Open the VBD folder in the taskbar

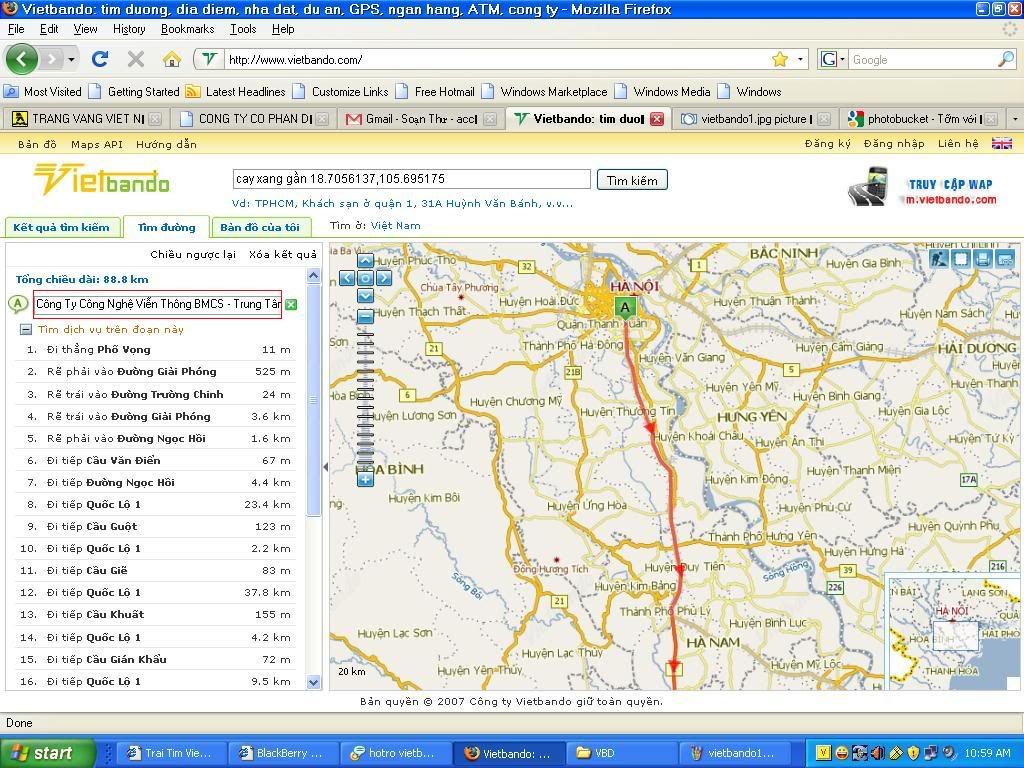pyautogui.click(x=620, y=753)
